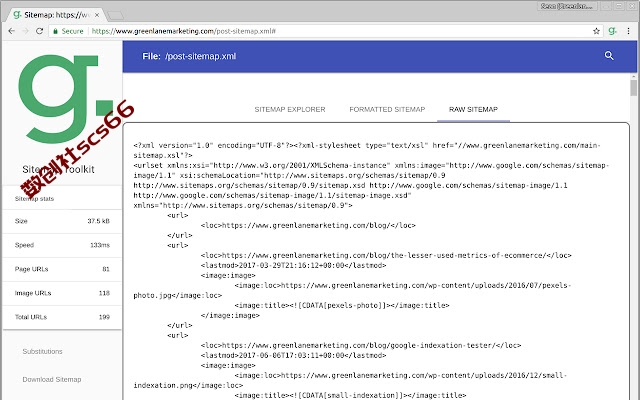The image size is (640, 400).
Task: Click the secure padlock icon
Action: tap(55, 31)
